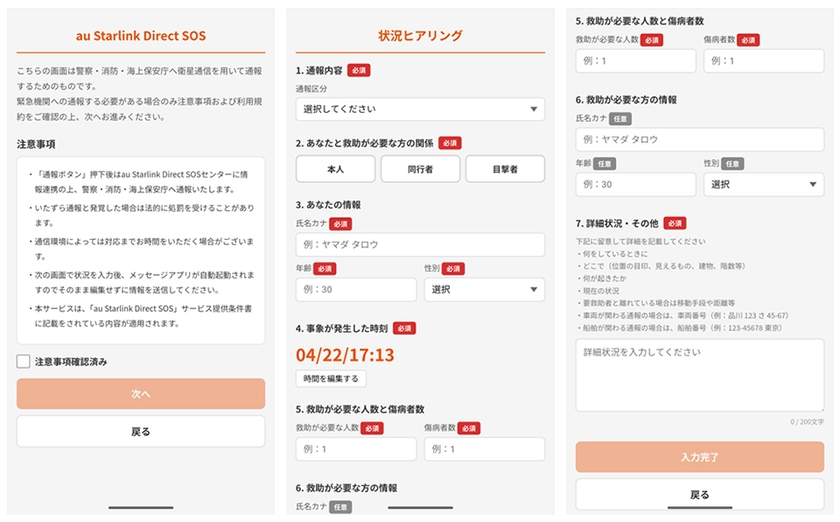
Task: Click 戻る button below the 次へ button
Action: pos(141,431)
